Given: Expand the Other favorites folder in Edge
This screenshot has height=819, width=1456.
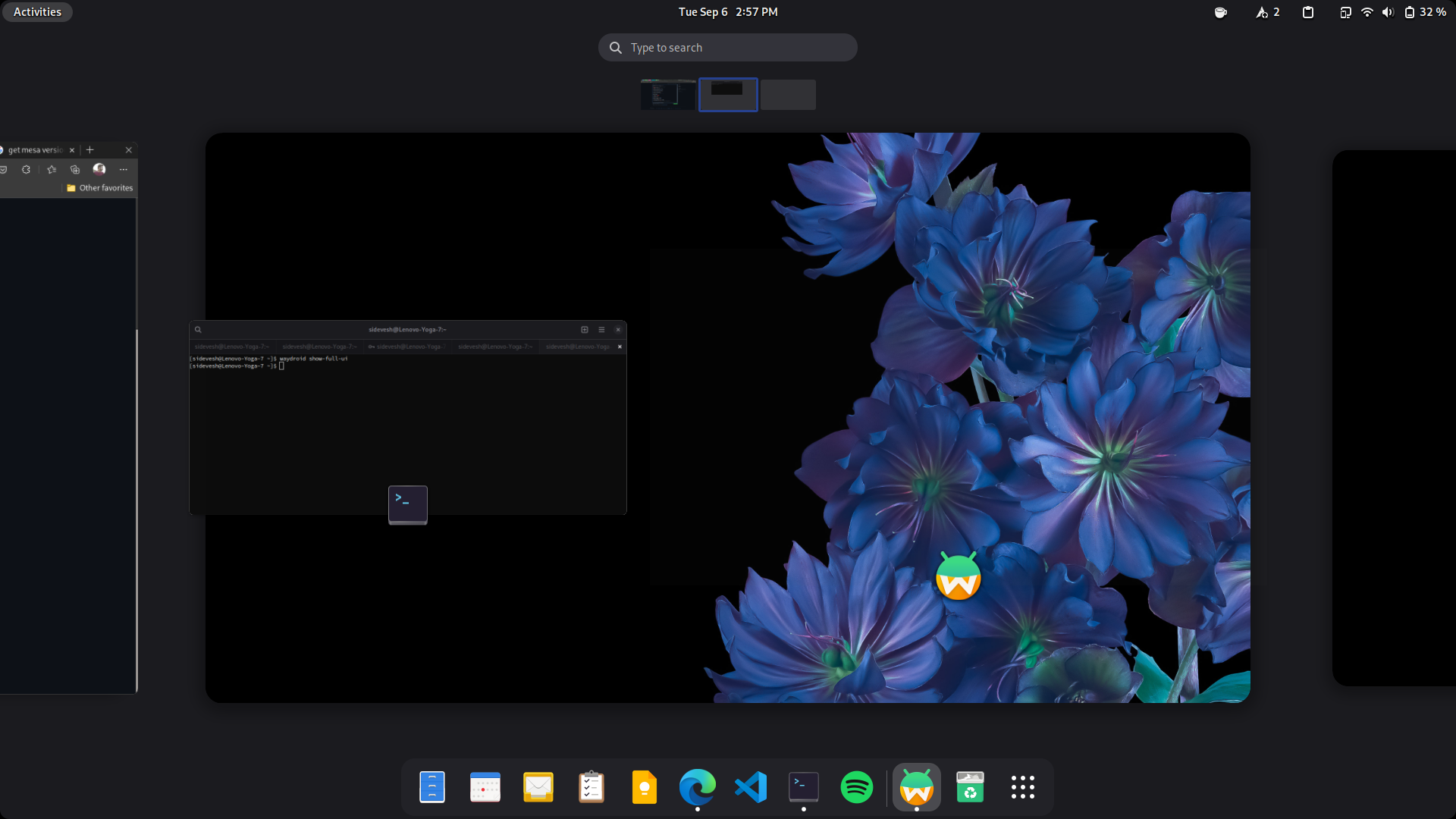Looking at the screenshot, I should [99, 187].
